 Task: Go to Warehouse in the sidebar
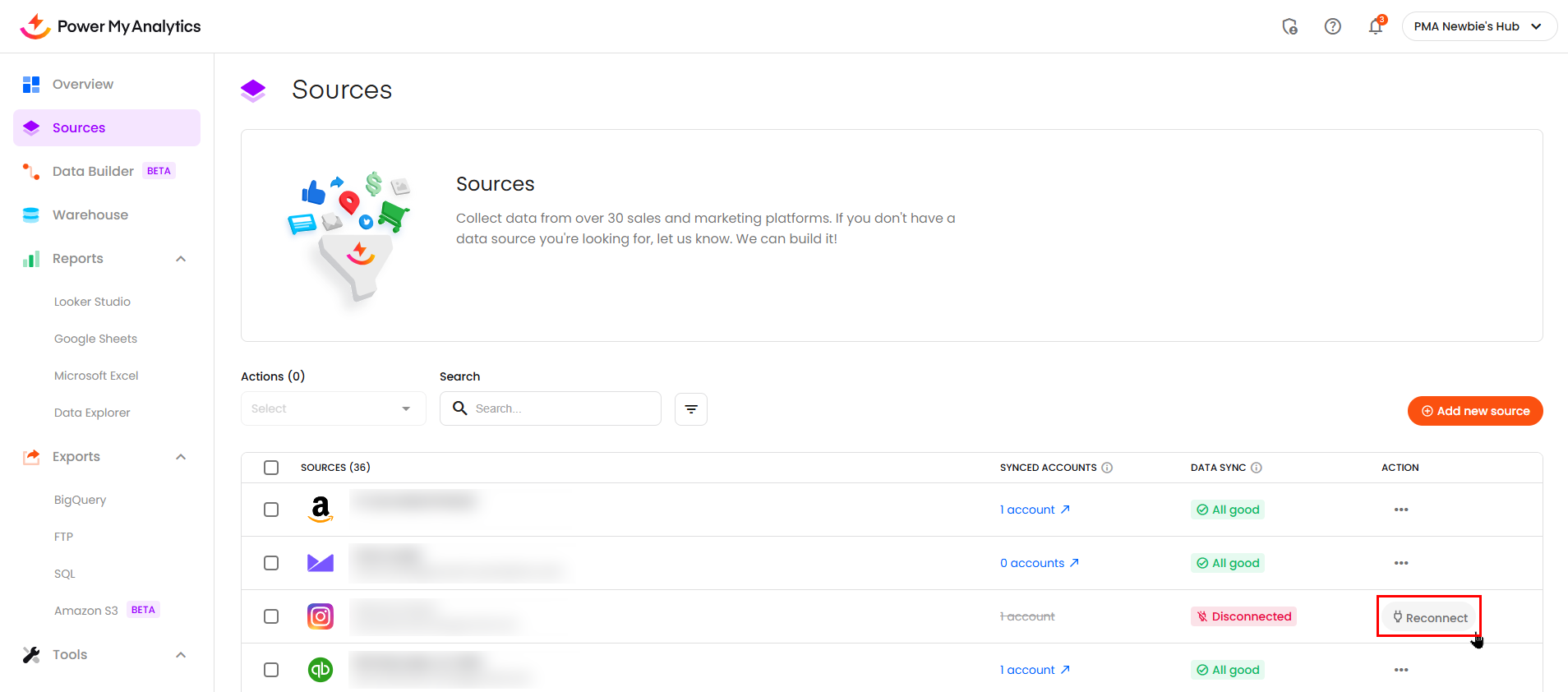pyautogui.click(x=90, y=215)
